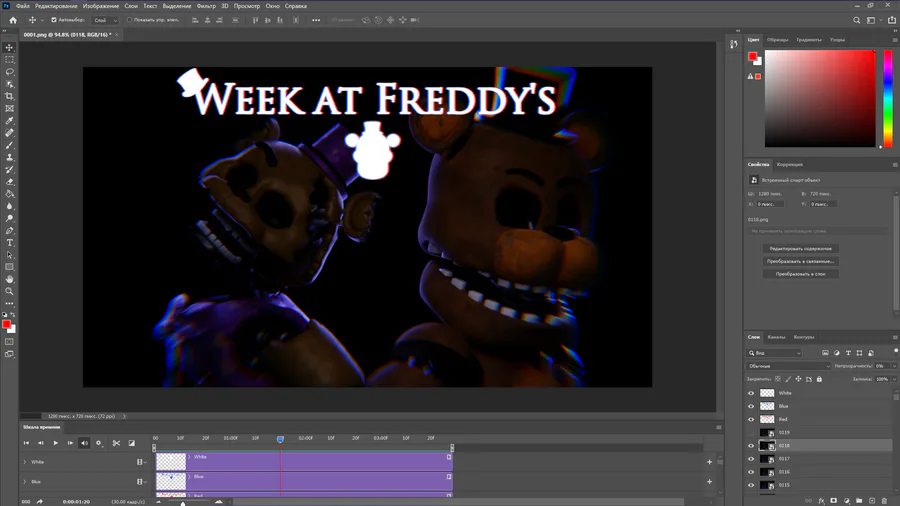
Task: Switch to the Каналы tab
Action: pyautogui.click(x=776, y=337)
